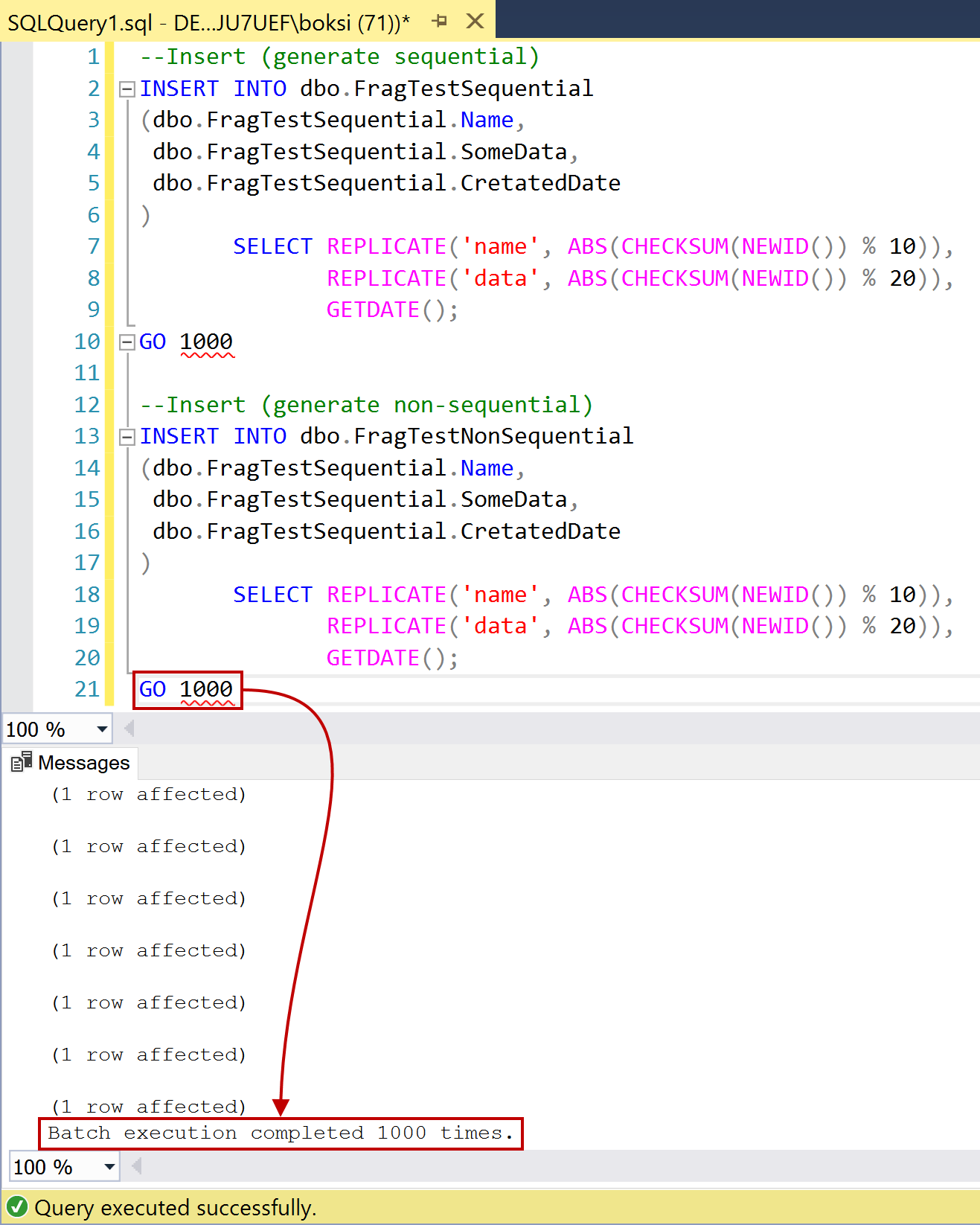Image resolution: width=980 pixels, height=1225 pixels.
Task: Click the '--Insert (generate sequential)' comment
Action: coord(340,57)
